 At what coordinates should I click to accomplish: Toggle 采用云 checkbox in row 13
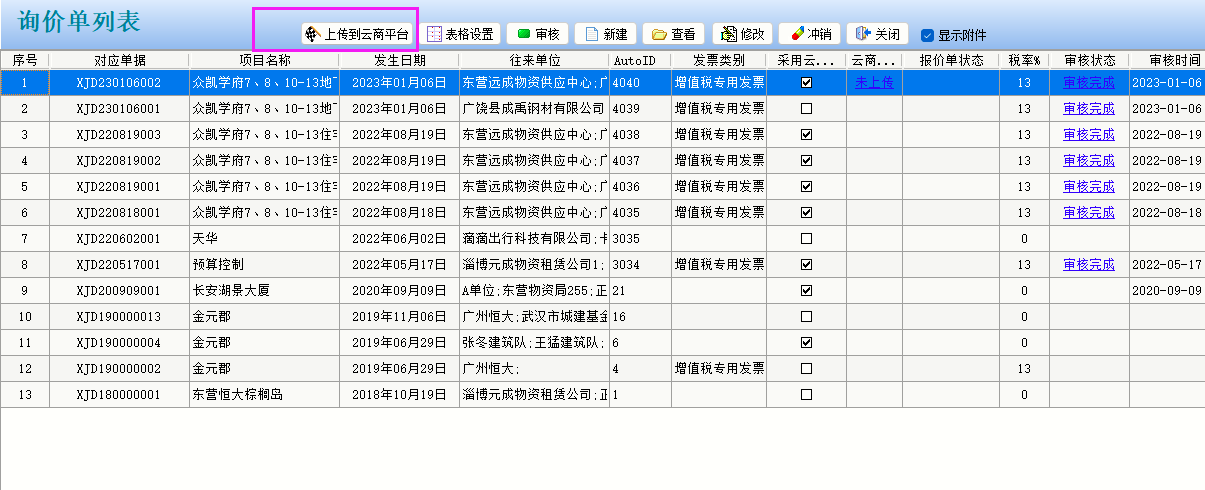(x=806, y=395)
